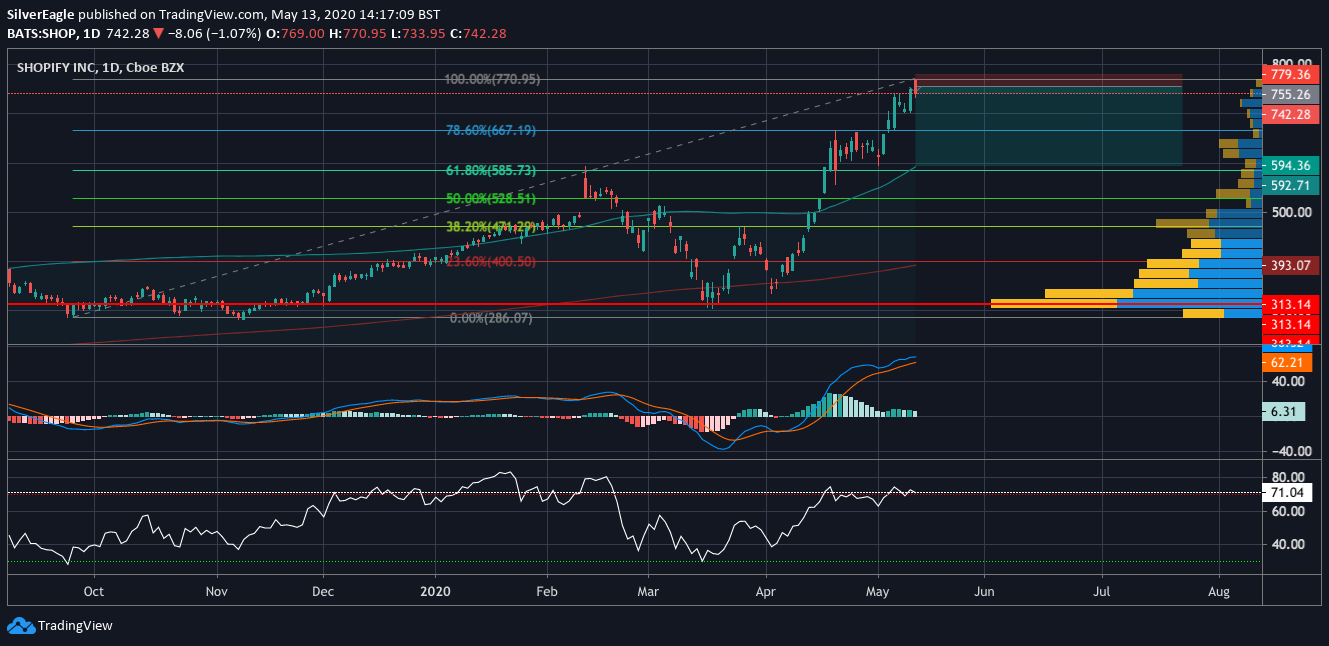Click the TradingView cloud logo icon
1329x646 pixels.
[x=21, y=626]
